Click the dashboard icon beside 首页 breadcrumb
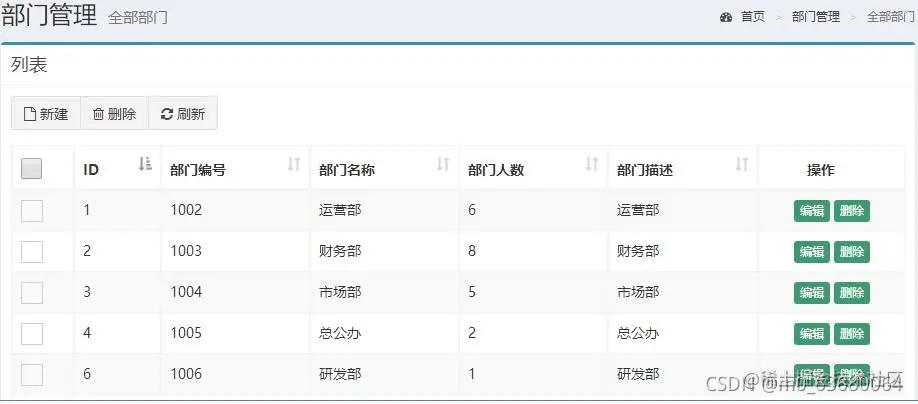 tap(726, 17)
